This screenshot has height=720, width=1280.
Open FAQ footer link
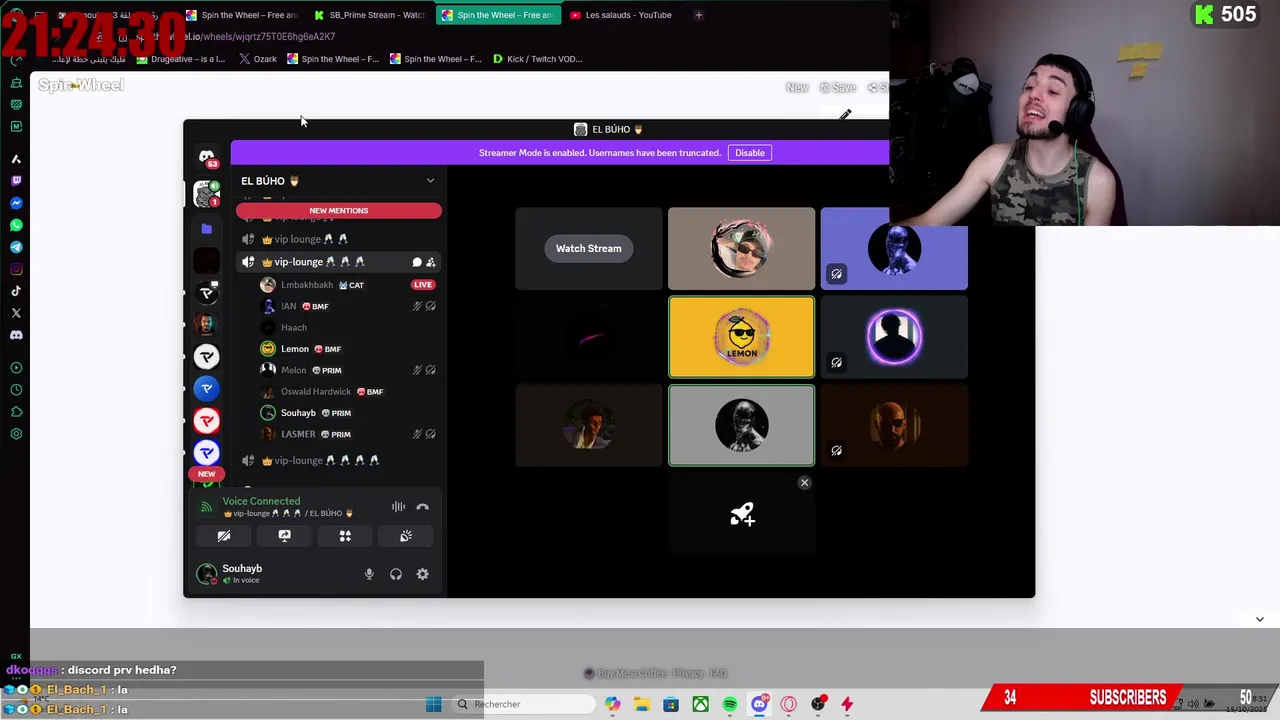pyautogui.click(x=718, y=674)
